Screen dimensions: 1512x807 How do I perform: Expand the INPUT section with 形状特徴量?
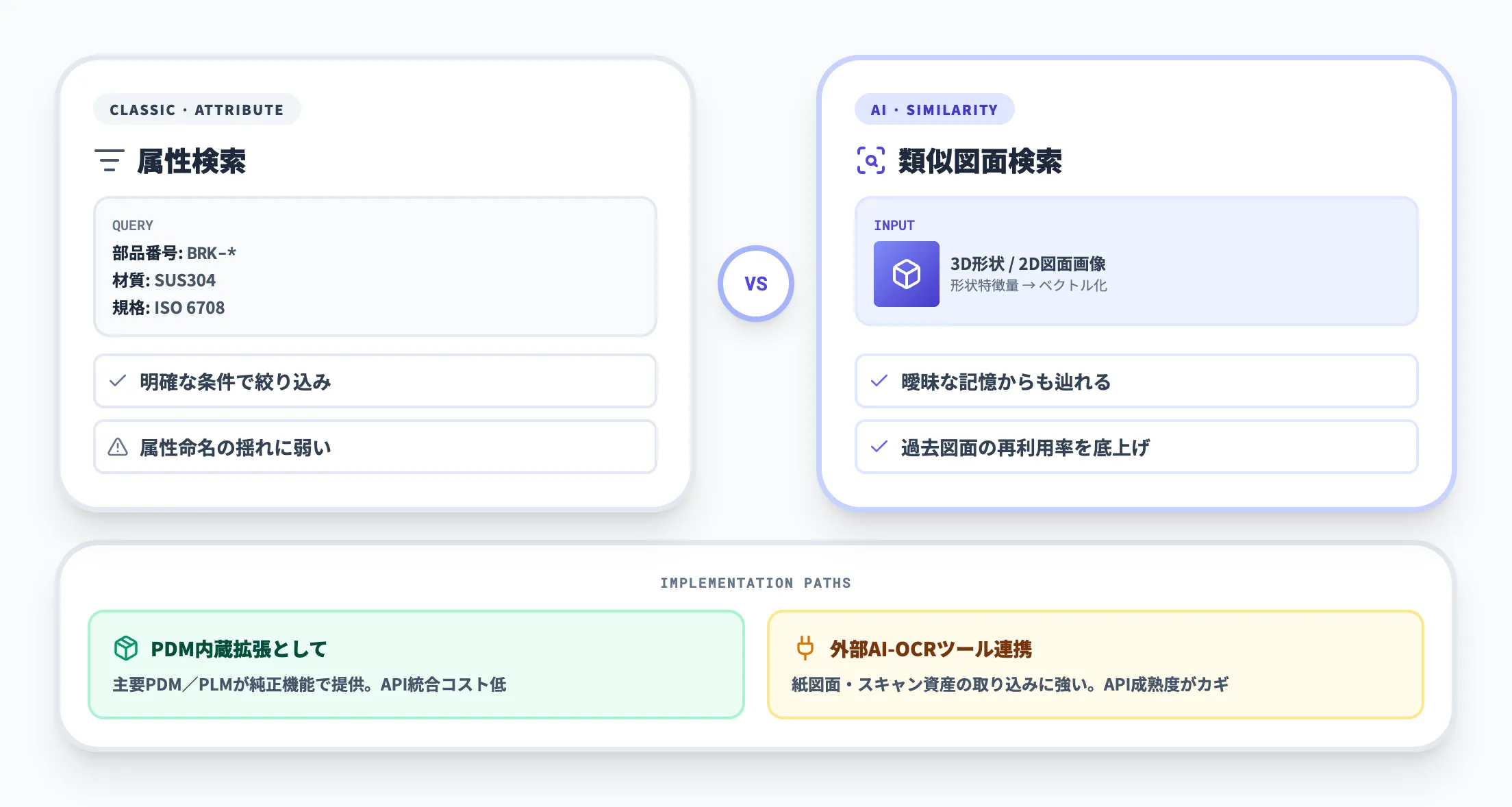pos(1138,261)
